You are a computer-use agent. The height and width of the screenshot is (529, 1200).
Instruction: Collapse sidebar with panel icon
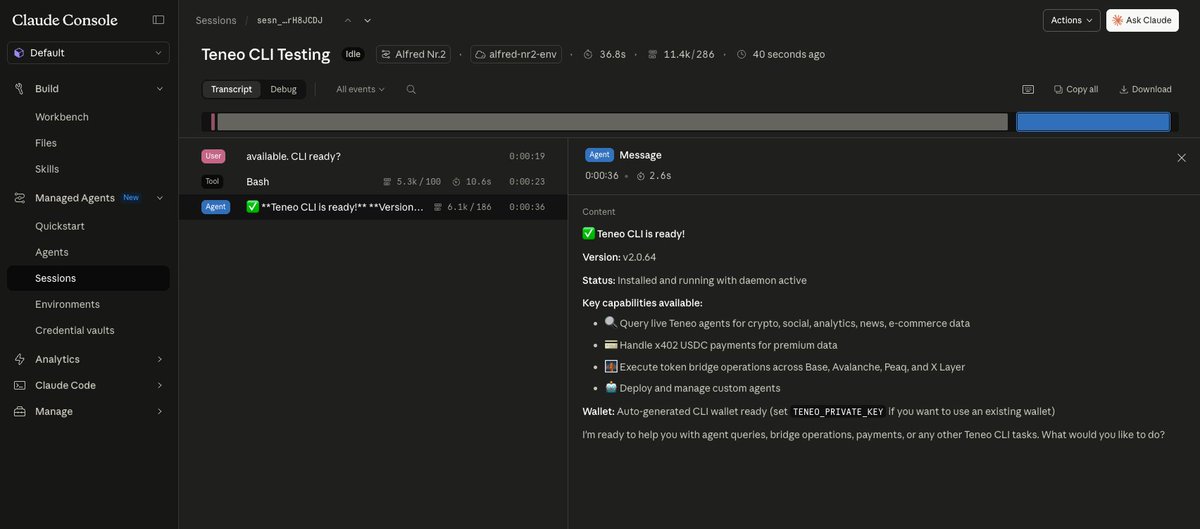coord(158,20)
